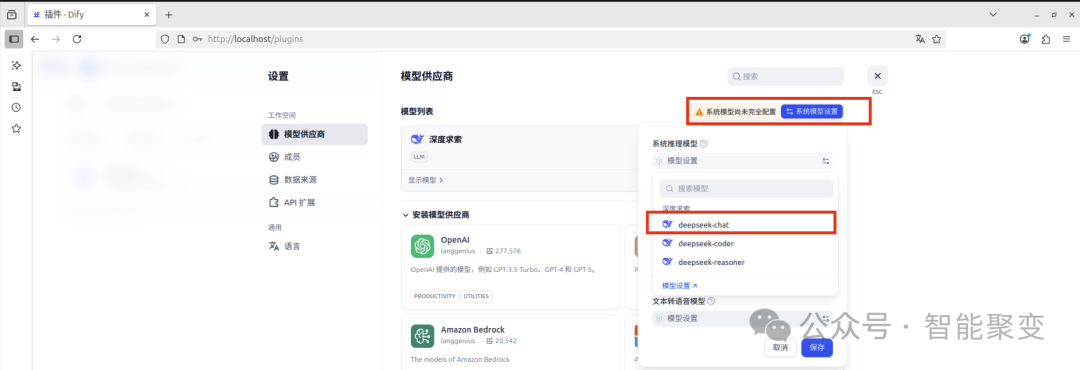Select the 插件 - Dify browser tab
Viewport: 1080px width, 370px height.
coord(91,14)
